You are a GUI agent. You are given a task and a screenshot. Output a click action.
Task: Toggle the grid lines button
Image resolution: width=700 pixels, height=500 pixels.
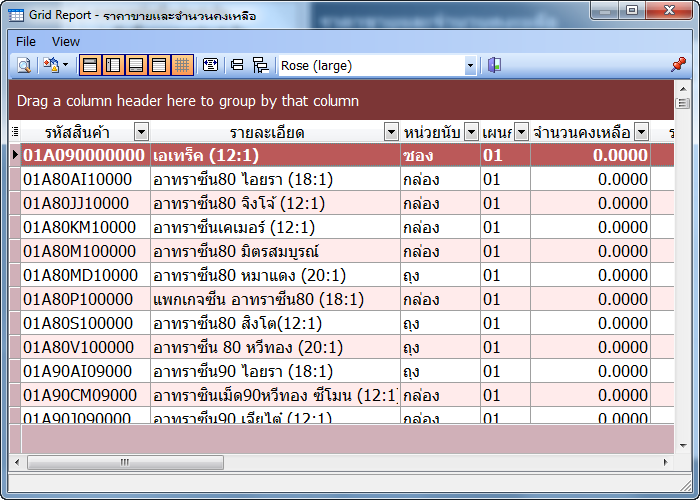click(x=182, y=65)
